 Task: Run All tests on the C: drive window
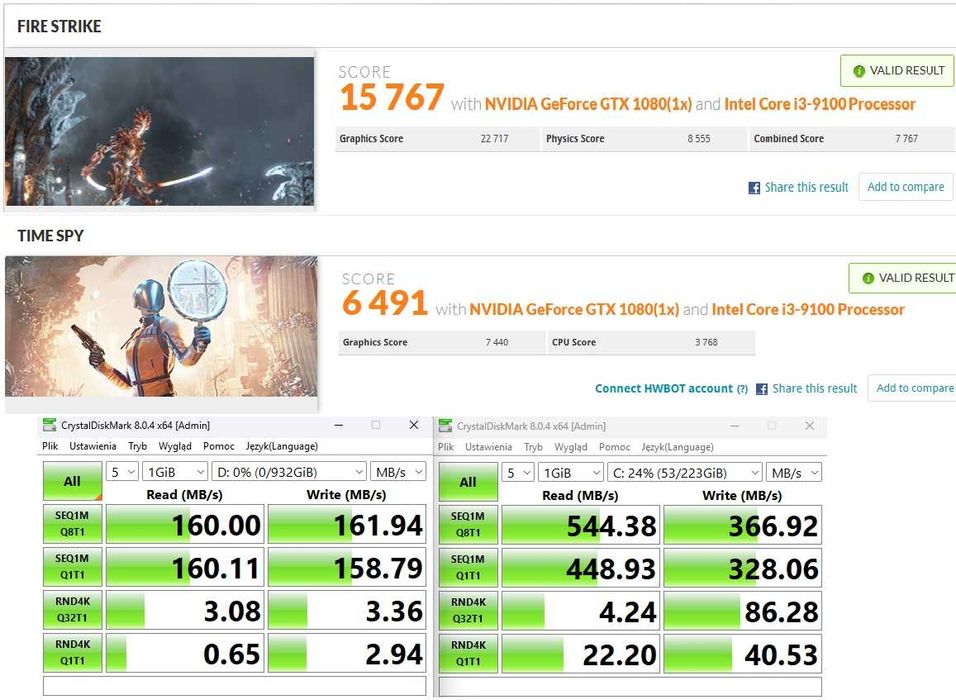(x=468, y=482)
